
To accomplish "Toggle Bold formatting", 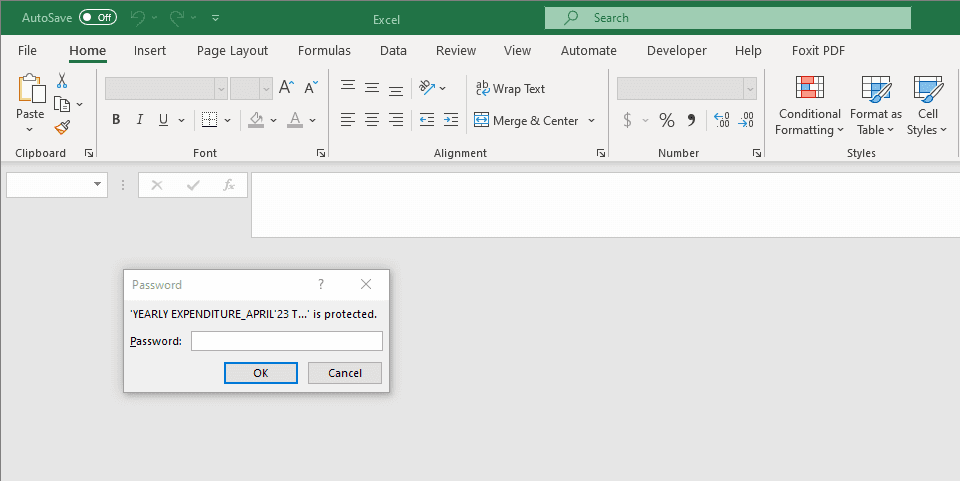I will [116, 120].
